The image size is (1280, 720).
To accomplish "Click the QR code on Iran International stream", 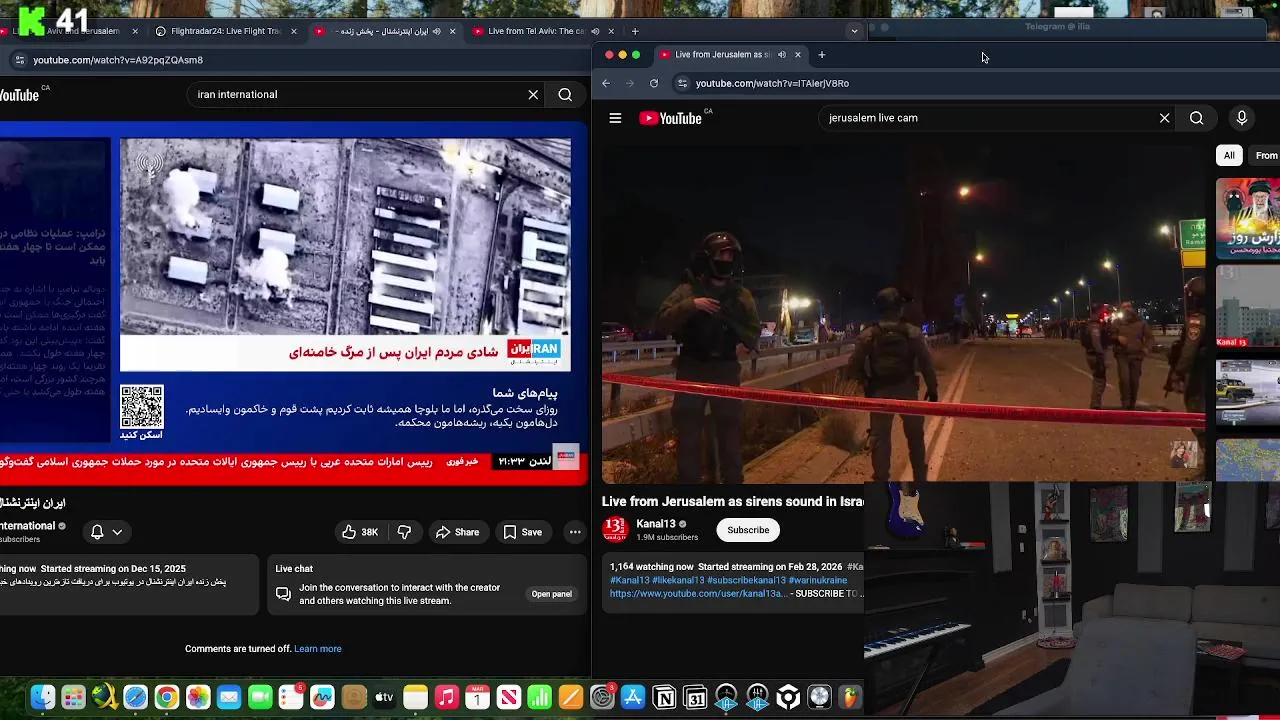I will 141,407.
